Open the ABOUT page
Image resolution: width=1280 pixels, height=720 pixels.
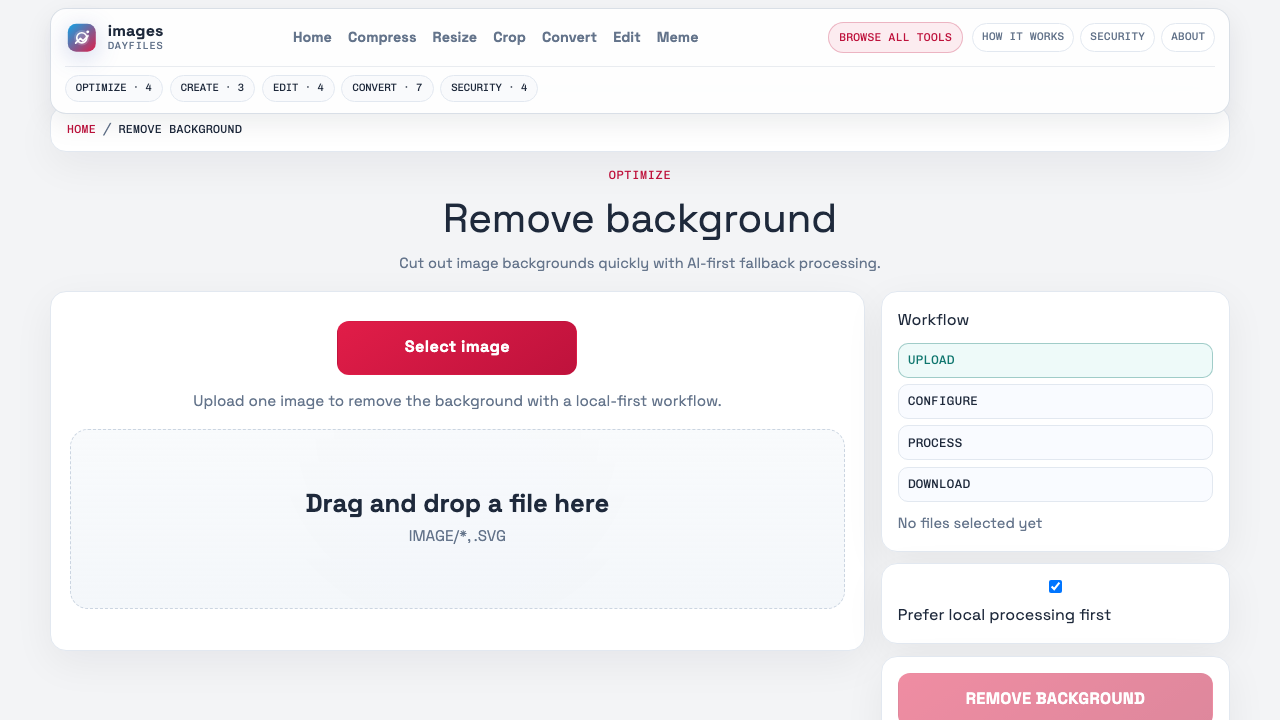click(x=1187, y=37)
